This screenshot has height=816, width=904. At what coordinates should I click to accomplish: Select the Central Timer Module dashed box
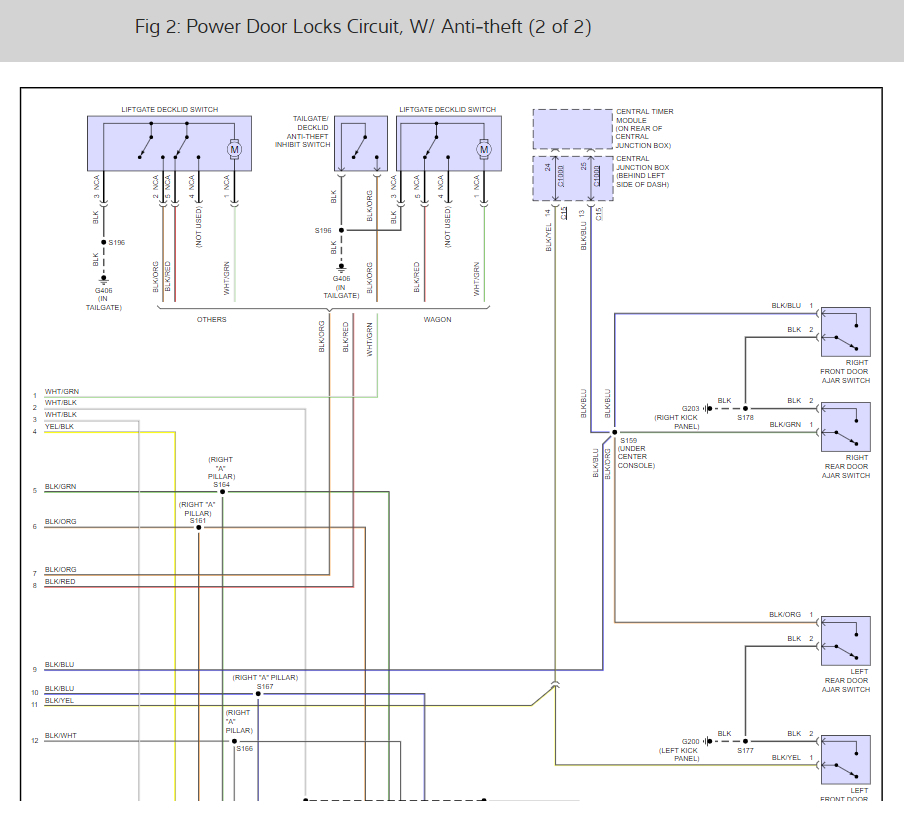pyautogui.click(x=572, y=129)
